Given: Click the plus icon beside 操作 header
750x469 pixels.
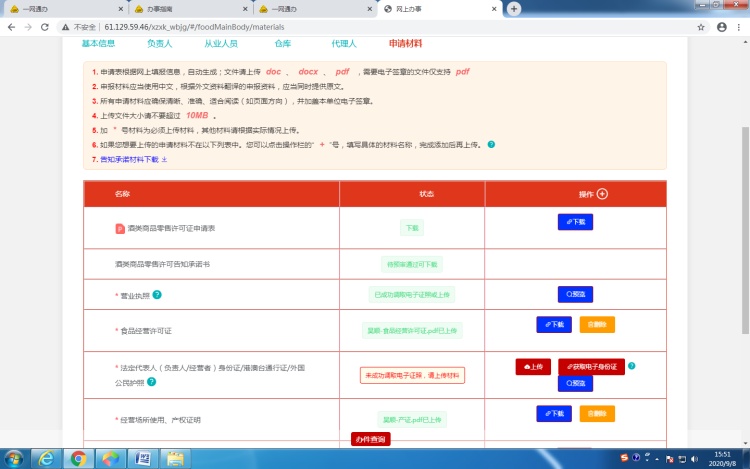Looking at the screenshot, I should point(602,194).
